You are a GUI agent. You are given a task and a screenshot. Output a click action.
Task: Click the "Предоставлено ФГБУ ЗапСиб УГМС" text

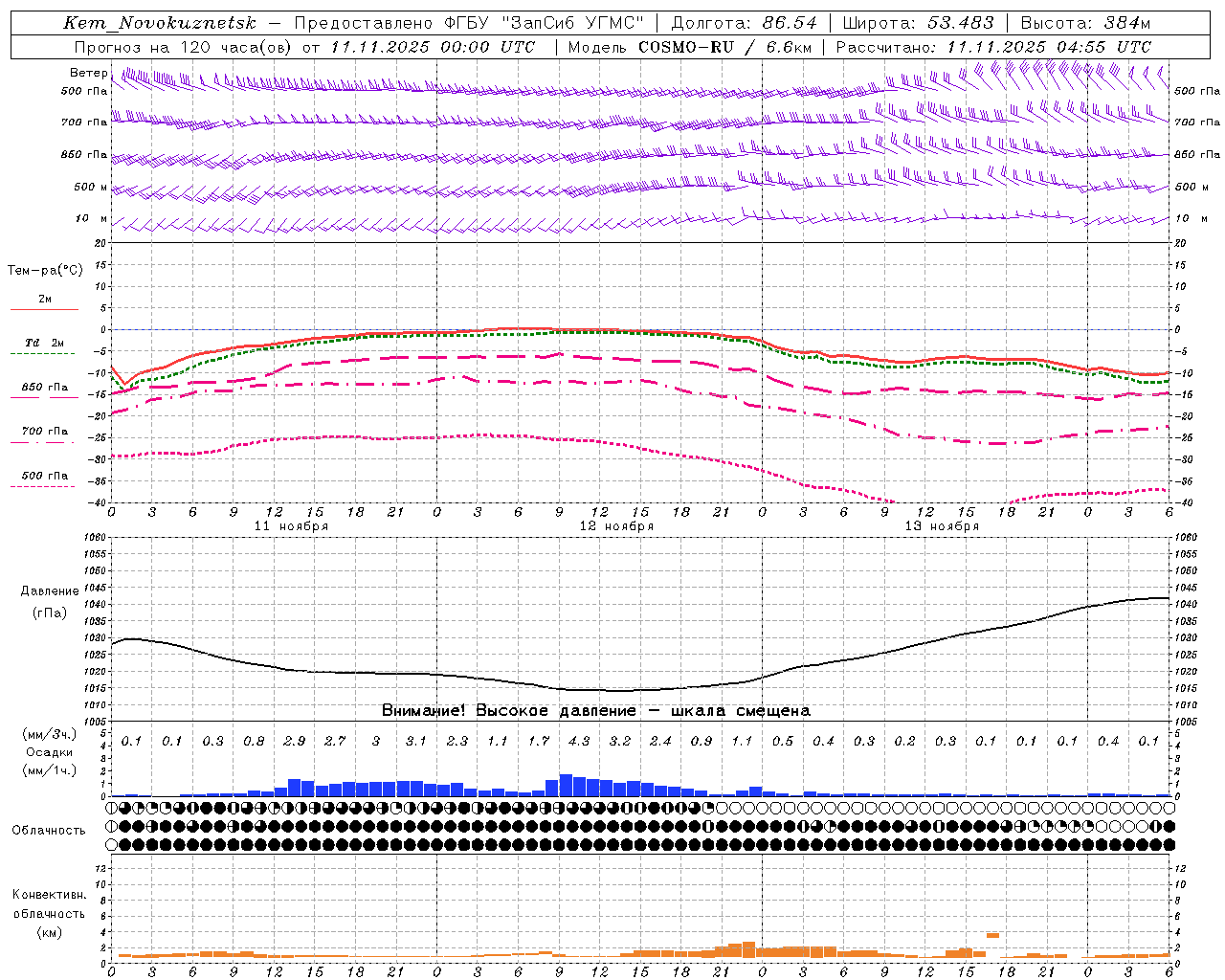[x=469, y=23]
